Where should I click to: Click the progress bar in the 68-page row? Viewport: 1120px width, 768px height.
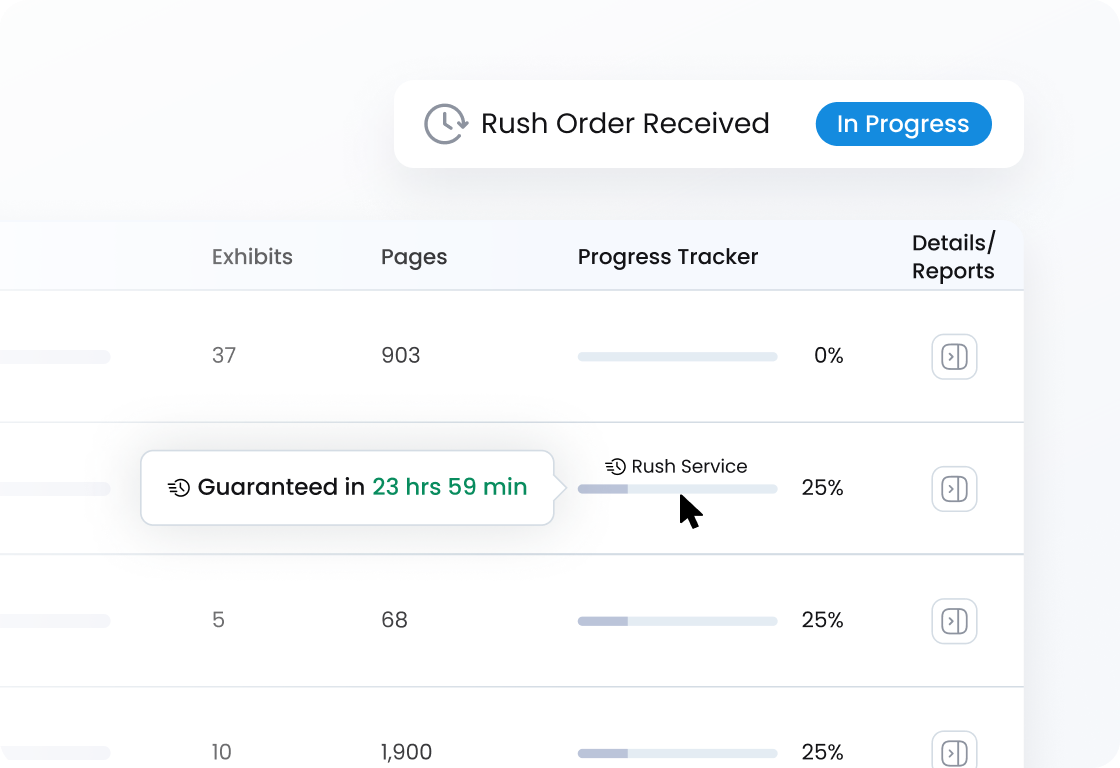click(677, 621)
